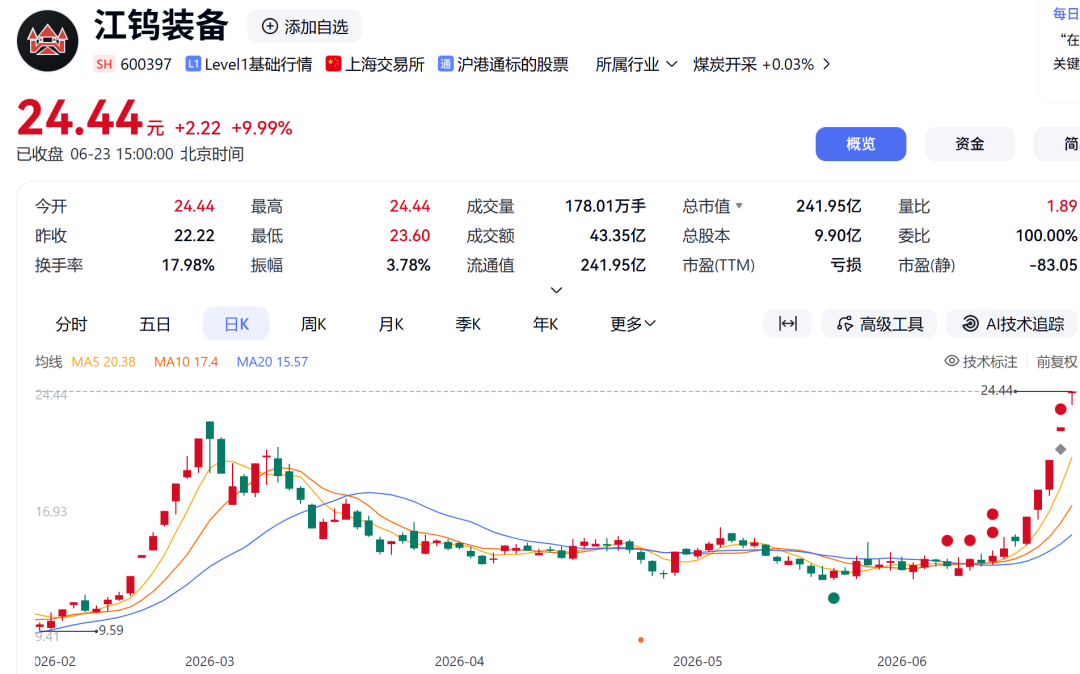Click the 换手率 17.98% value

point(188,265)
